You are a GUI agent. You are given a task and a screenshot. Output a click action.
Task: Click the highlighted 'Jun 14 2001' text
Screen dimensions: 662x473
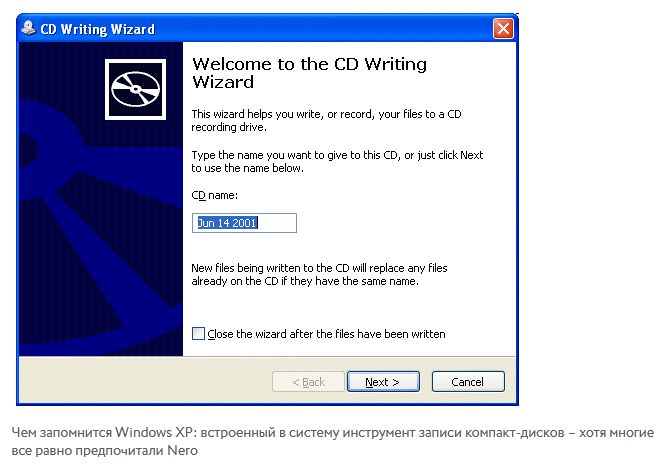(227, 223)
